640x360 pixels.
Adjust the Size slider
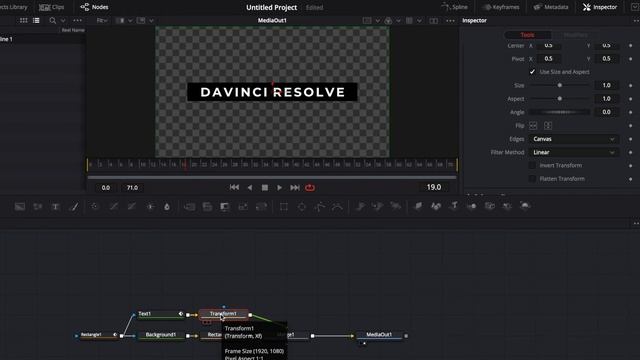coord(560,85)
